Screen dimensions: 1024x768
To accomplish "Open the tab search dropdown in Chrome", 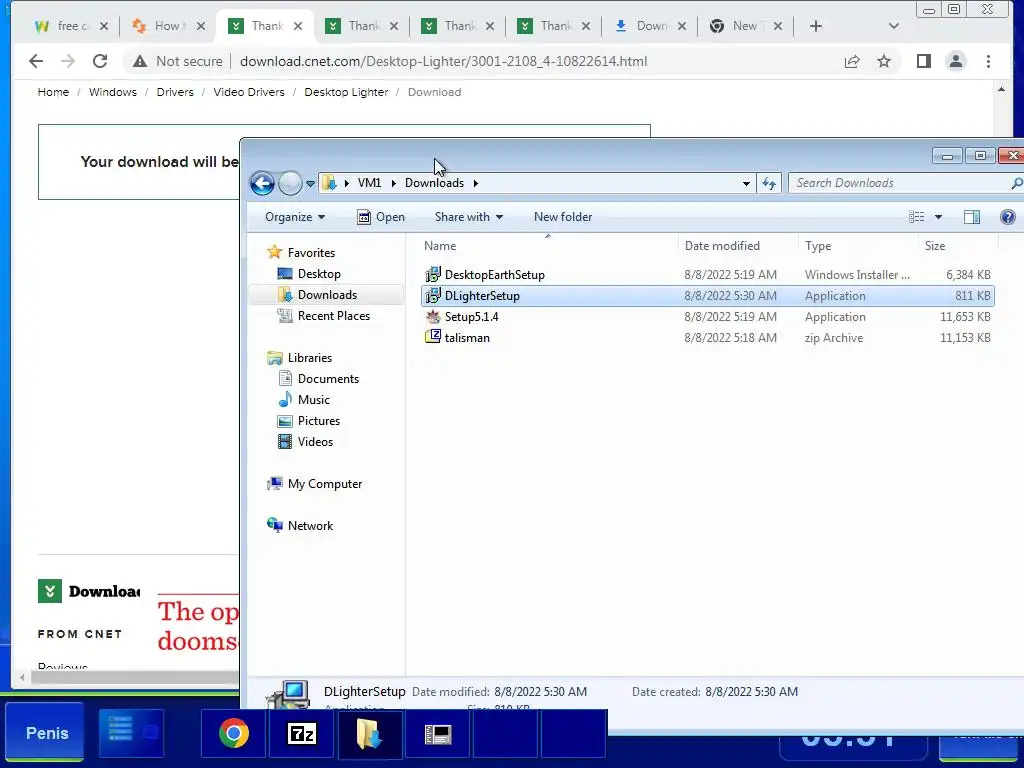I will click(894, 26).
